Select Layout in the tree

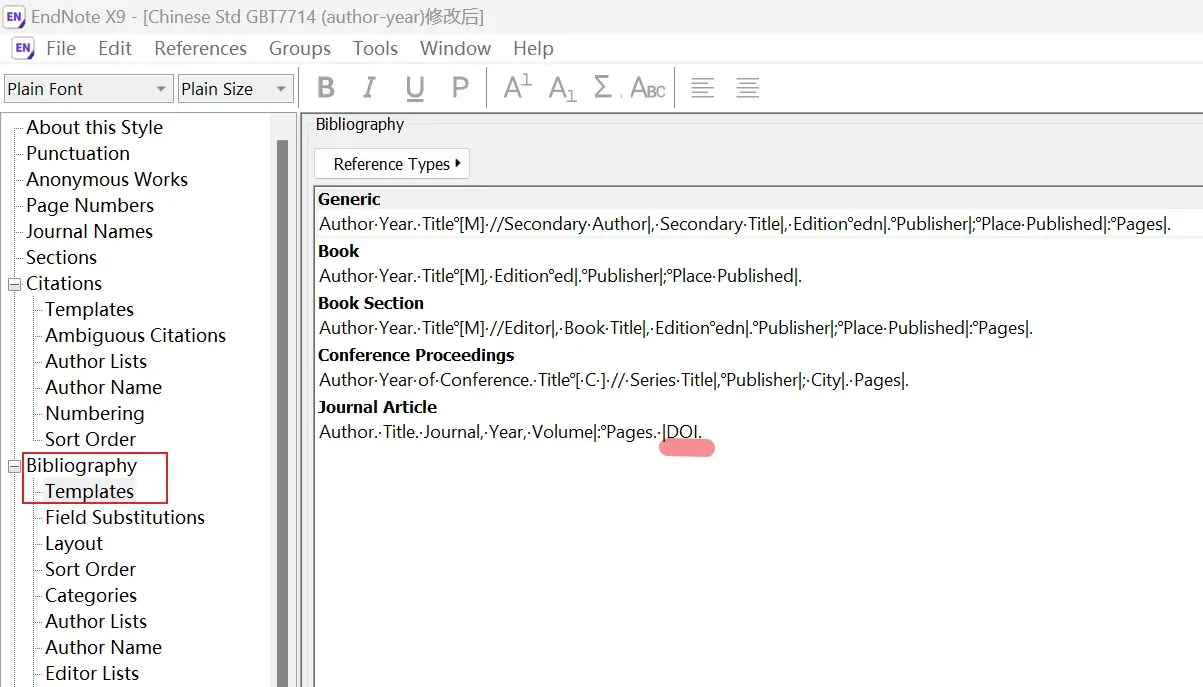(74, 543)
